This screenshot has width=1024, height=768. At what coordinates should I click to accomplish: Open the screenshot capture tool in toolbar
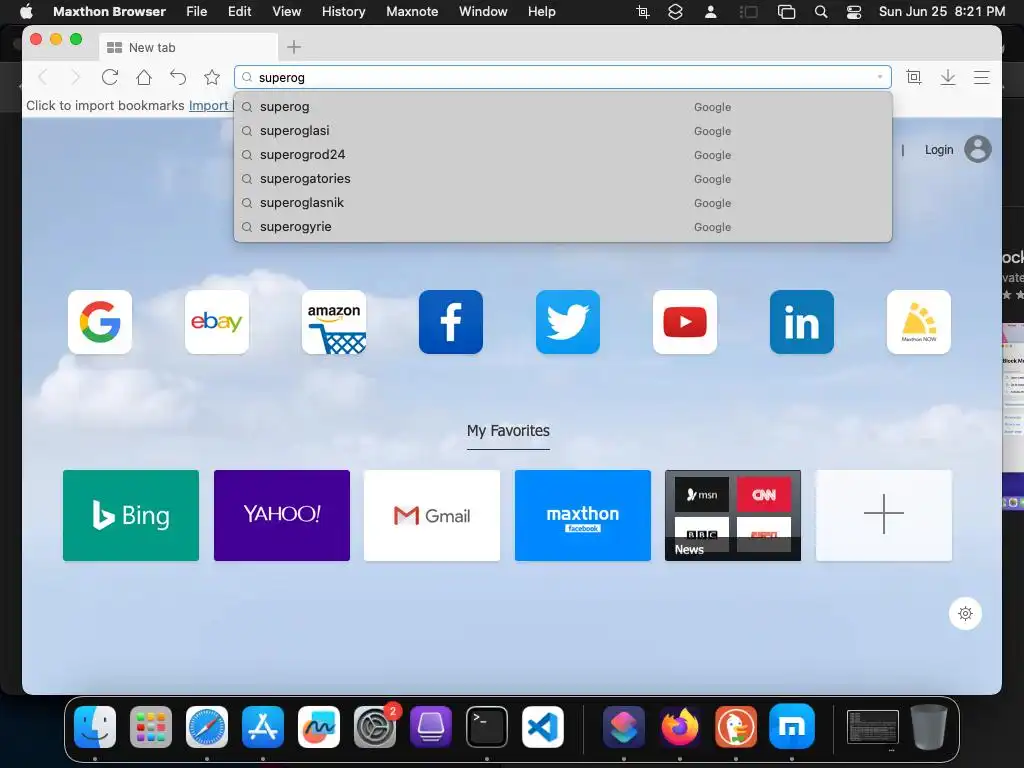914,78
